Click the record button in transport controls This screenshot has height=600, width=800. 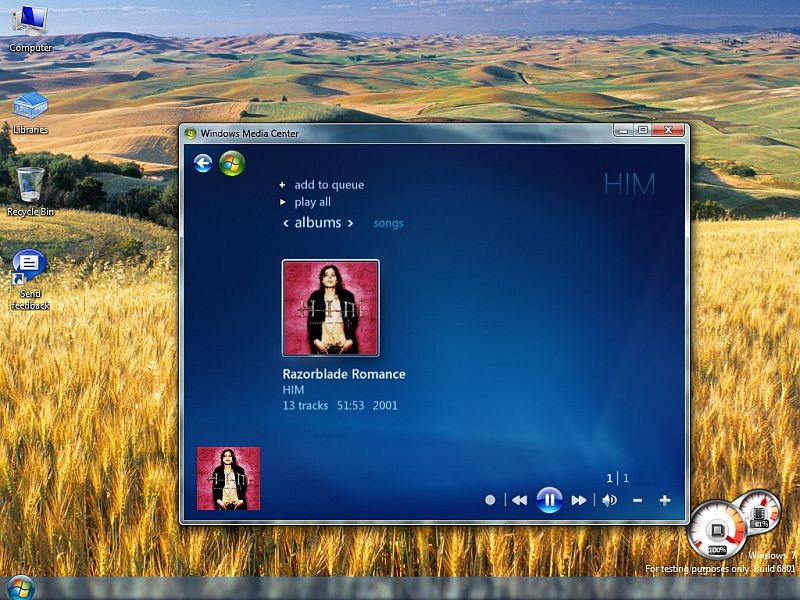pos(490,500)
